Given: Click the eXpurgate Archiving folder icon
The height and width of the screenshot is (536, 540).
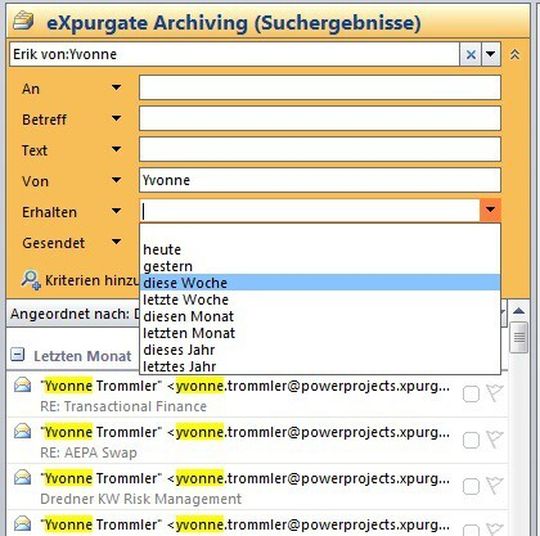Looking at the screenshot, I should (x=23, y=21).
